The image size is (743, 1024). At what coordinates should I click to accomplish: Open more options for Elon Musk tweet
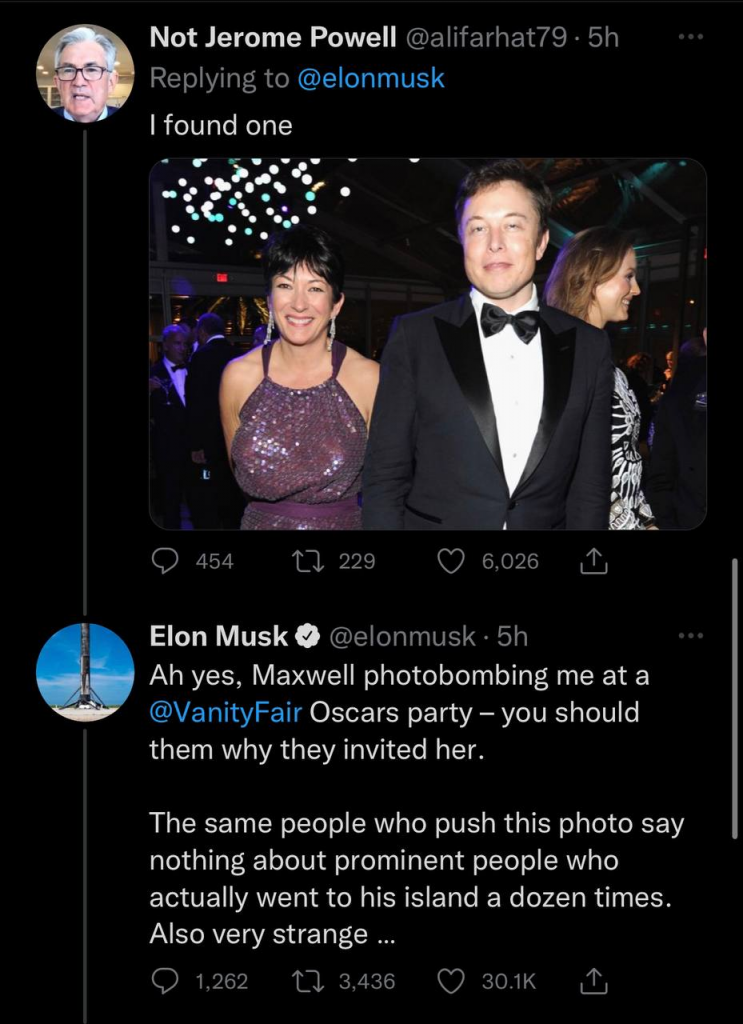pyautogui.click(x=691, y=635)
